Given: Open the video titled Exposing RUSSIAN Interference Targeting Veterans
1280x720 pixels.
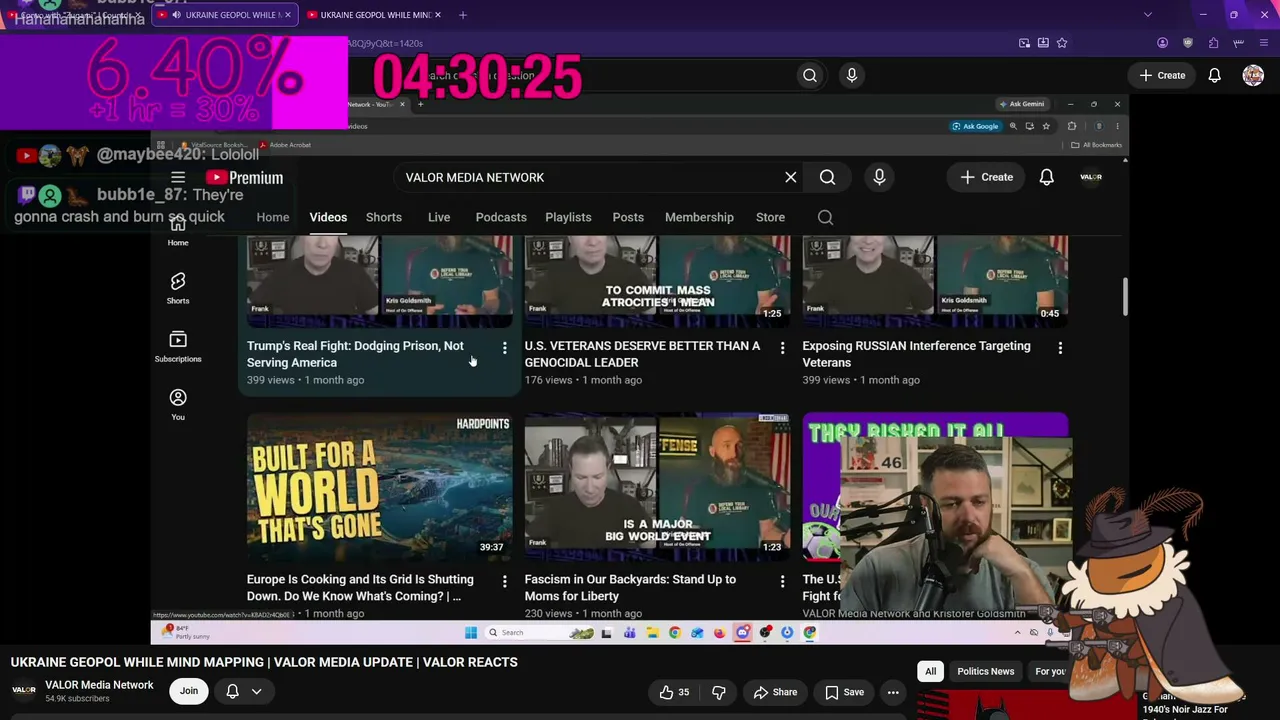Looking at the screenshot, I should [x=916, y=354].
